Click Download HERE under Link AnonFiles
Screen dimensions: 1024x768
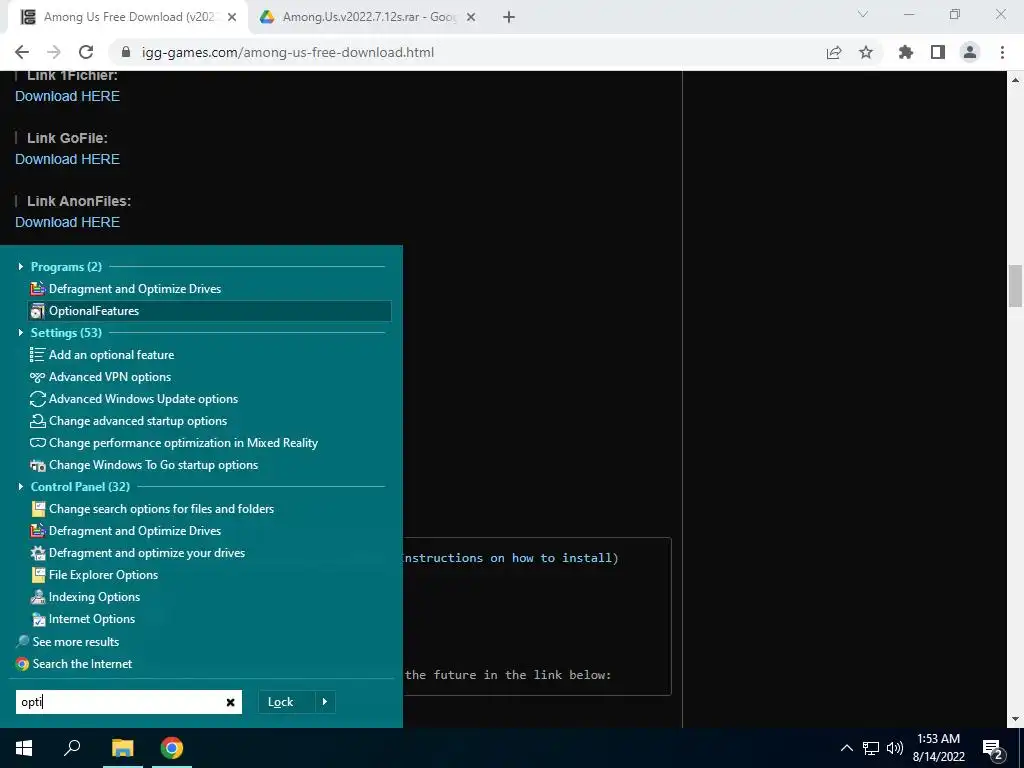coord(67,222)
